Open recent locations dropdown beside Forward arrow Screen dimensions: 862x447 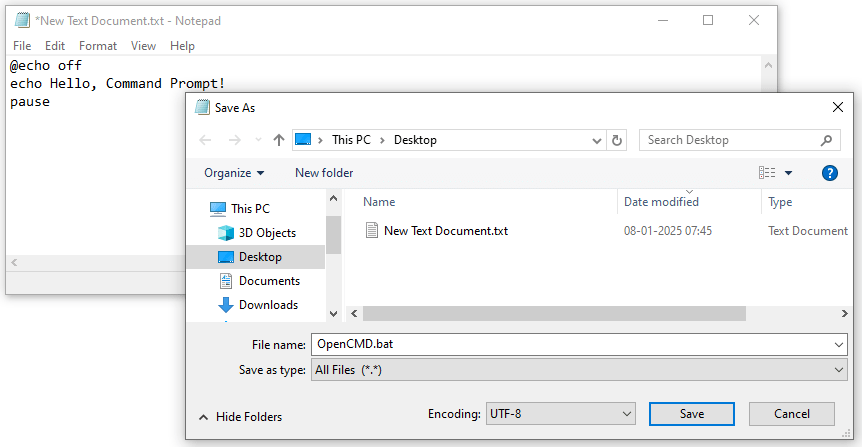[258, 140]
